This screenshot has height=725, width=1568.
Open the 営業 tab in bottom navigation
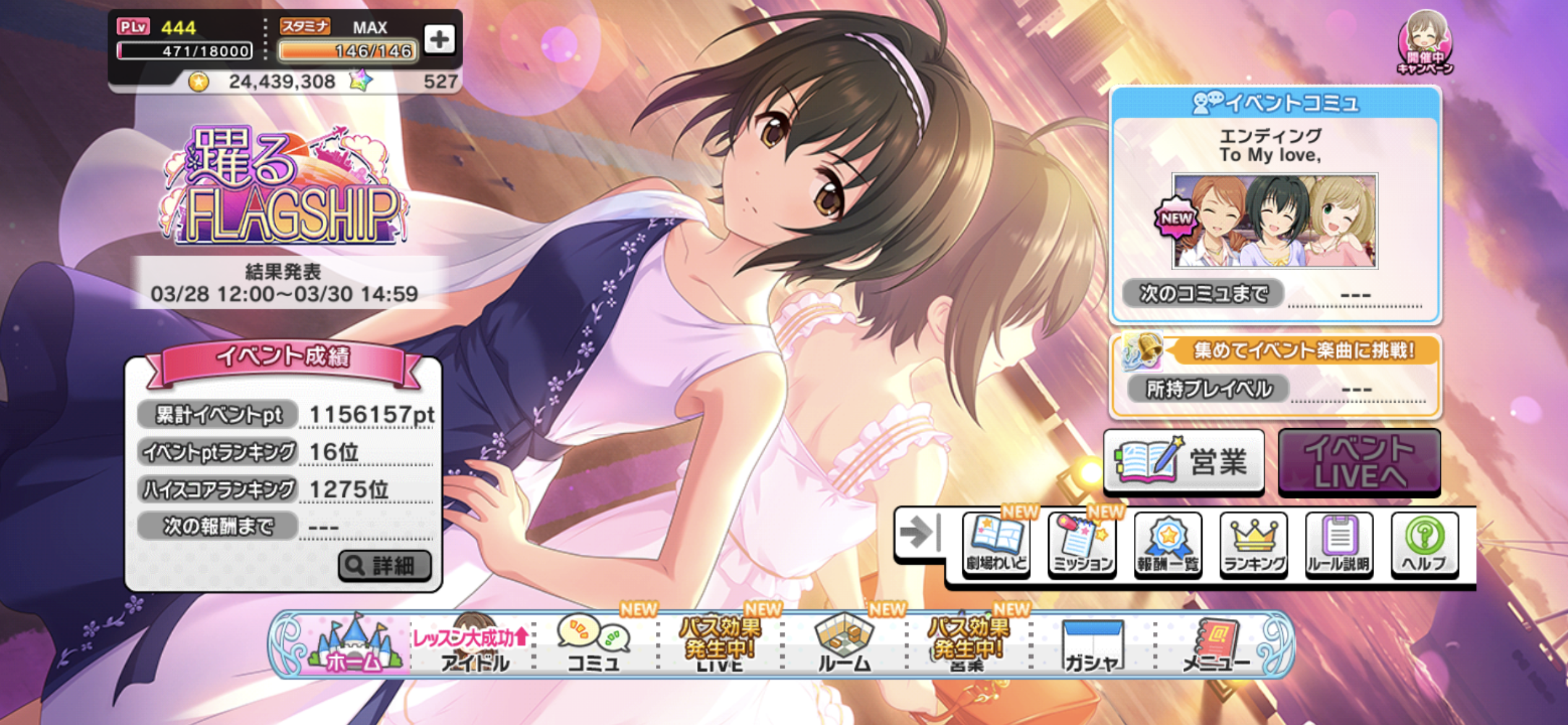968,644
